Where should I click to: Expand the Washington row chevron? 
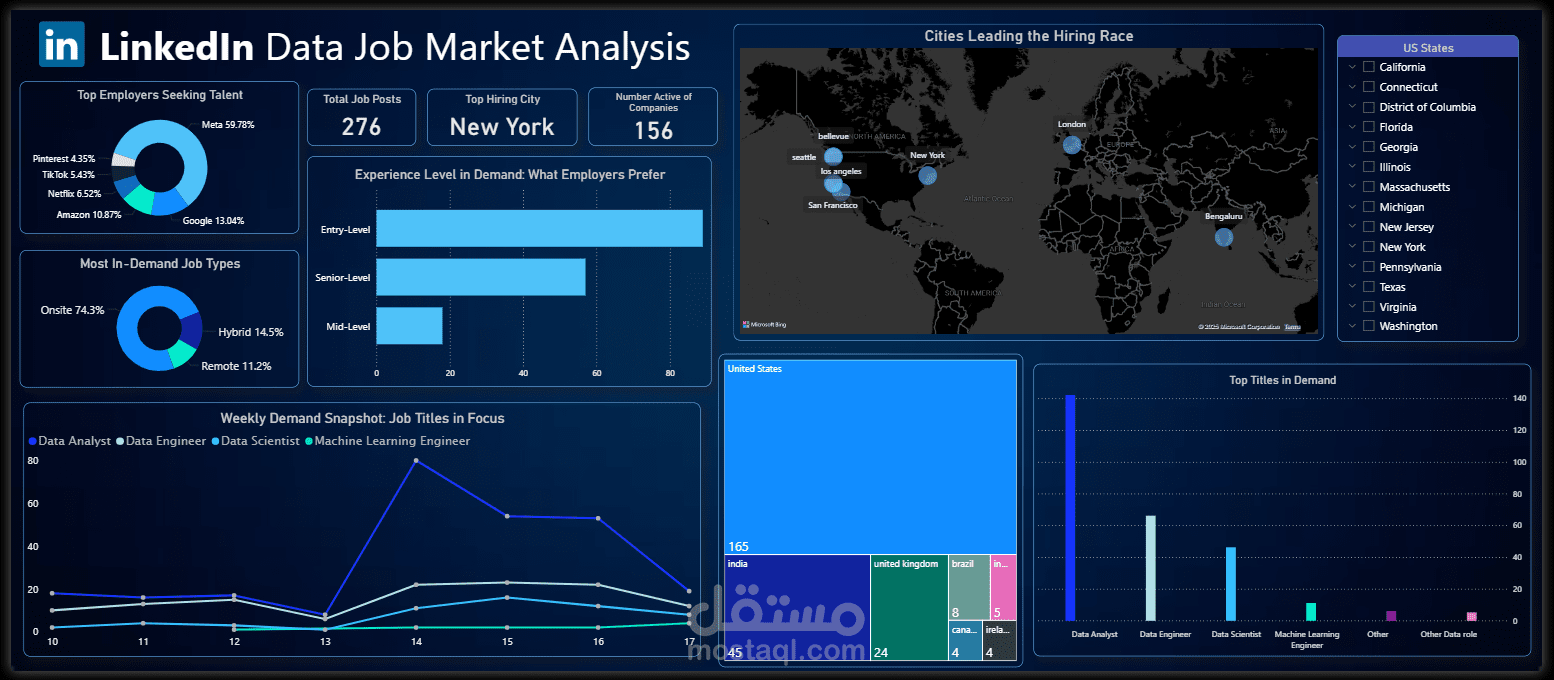click(x=1352, y=326)
